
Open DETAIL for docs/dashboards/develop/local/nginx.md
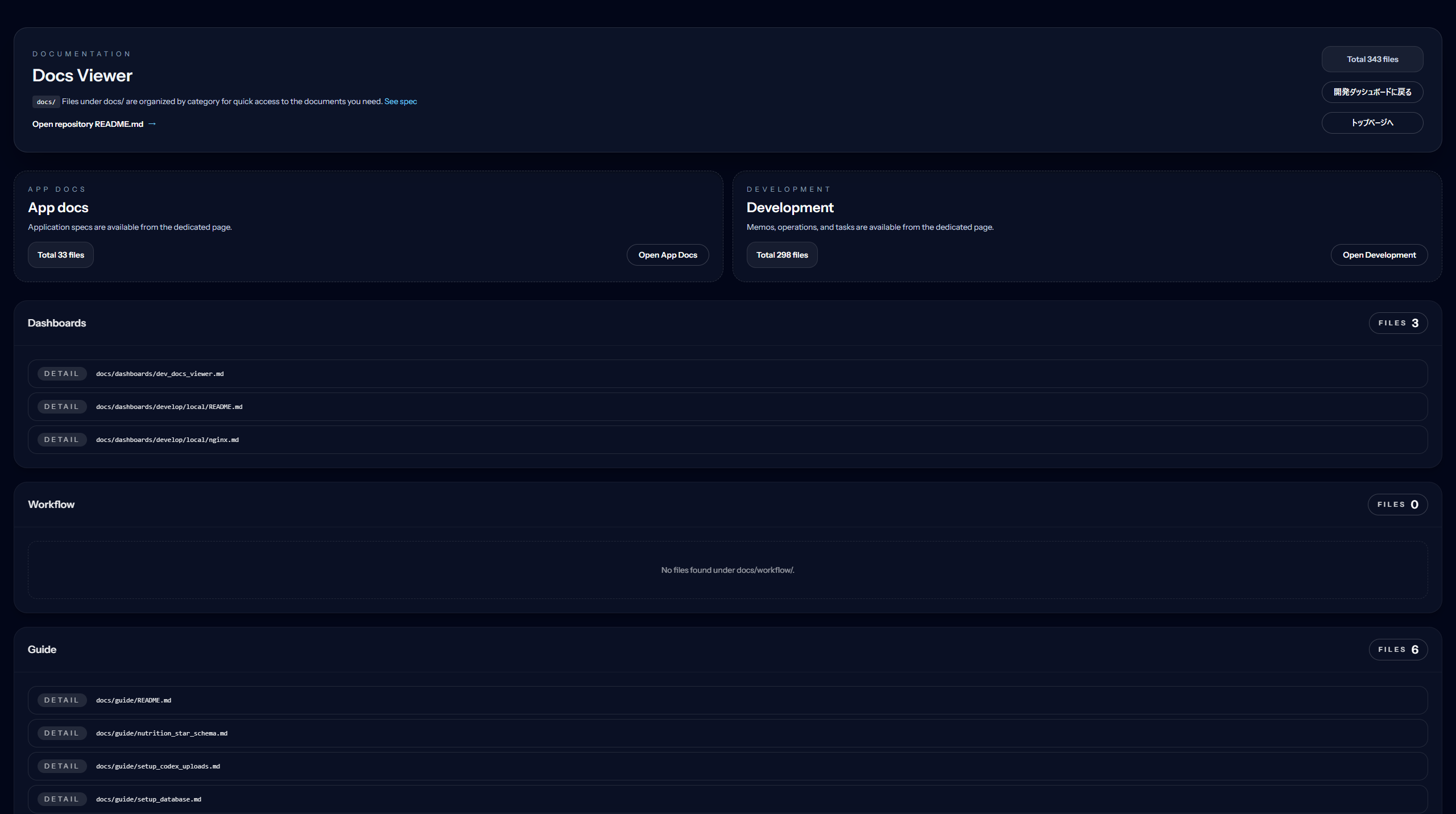(x=62, y=439)
